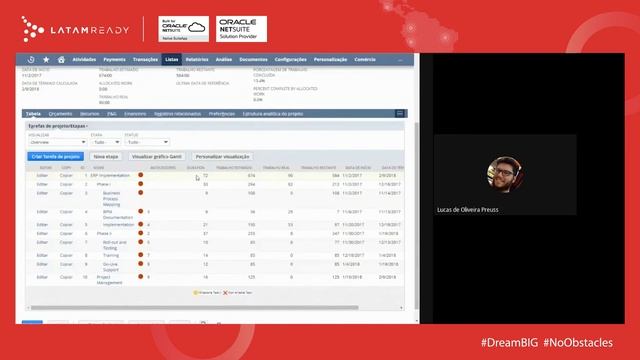Image resolution: width=640 pixels, height=360 pixels.
Task: Click the orange dot for Go-Live Support
Action: click(140, 264)
